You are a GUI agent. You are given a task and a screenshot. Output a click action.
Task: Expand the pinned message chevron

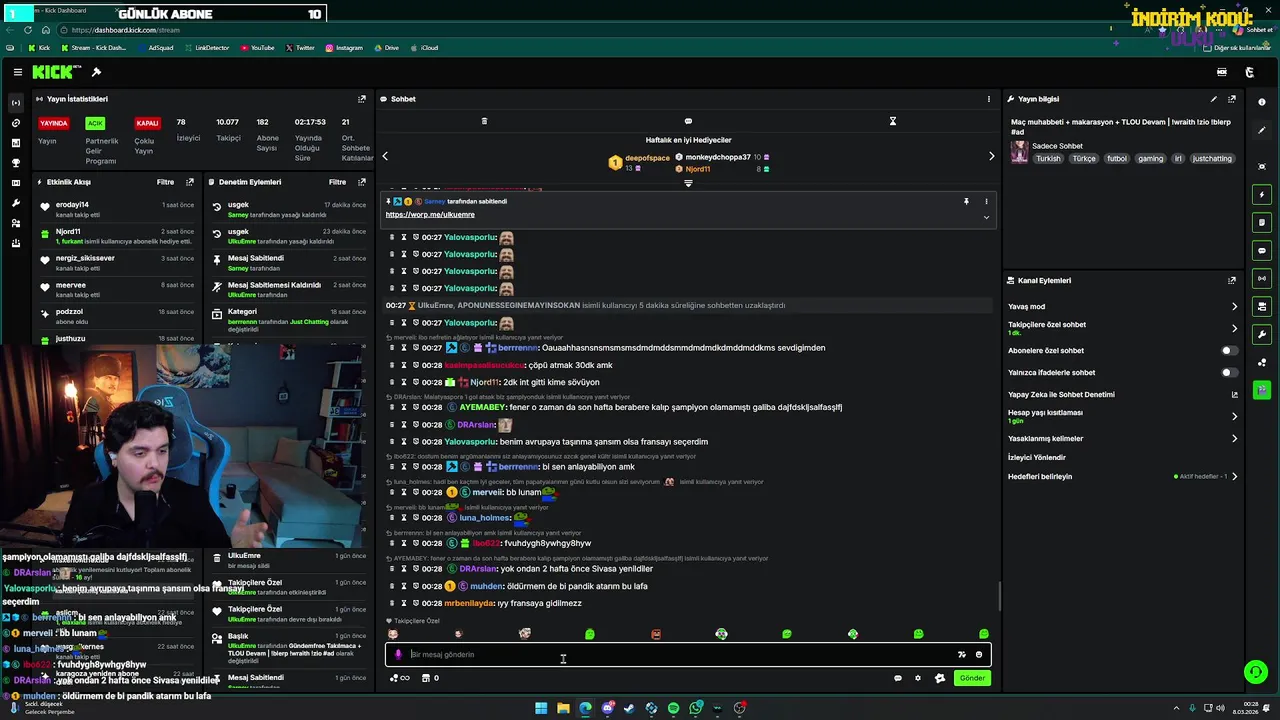986,217
